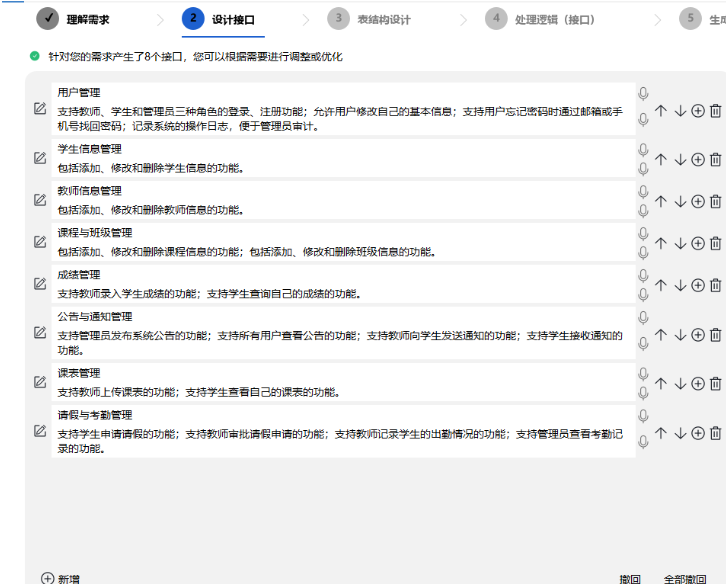Go to the 理解需求 step
Image resolution: width=726 pixels, height=584 pixels.
(75, 18)
